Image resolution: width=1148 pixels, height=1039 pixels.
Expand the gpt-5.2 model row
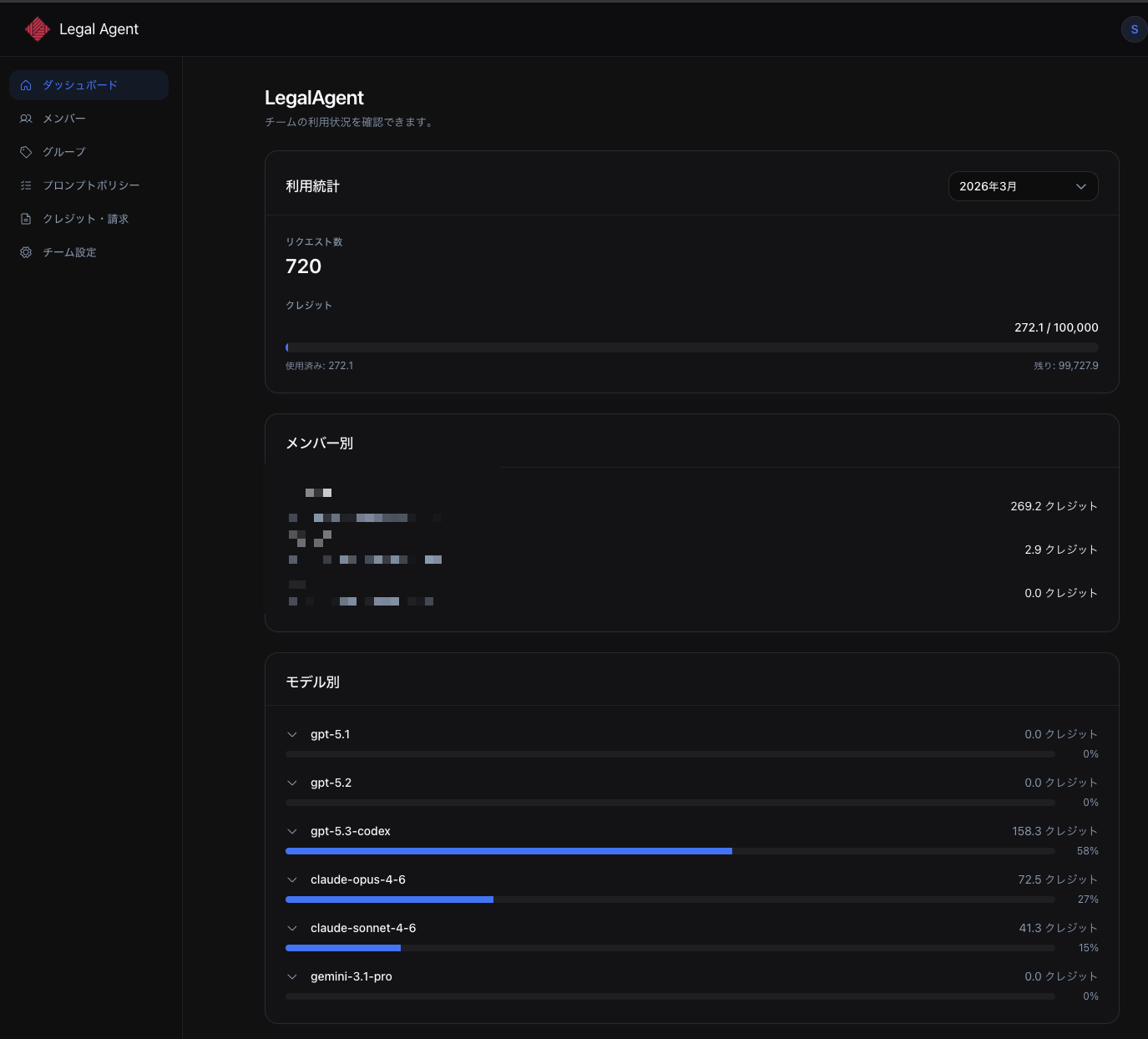coord(292,783)
